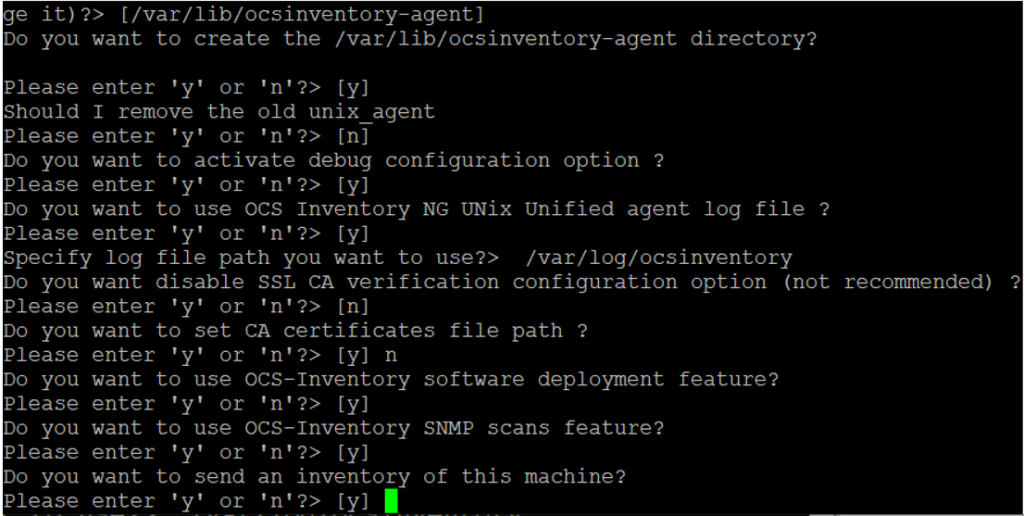1024x516 pixels.
Task: Click the '[y]' default under directory creation prompt
Action: [x=353, y=88]
